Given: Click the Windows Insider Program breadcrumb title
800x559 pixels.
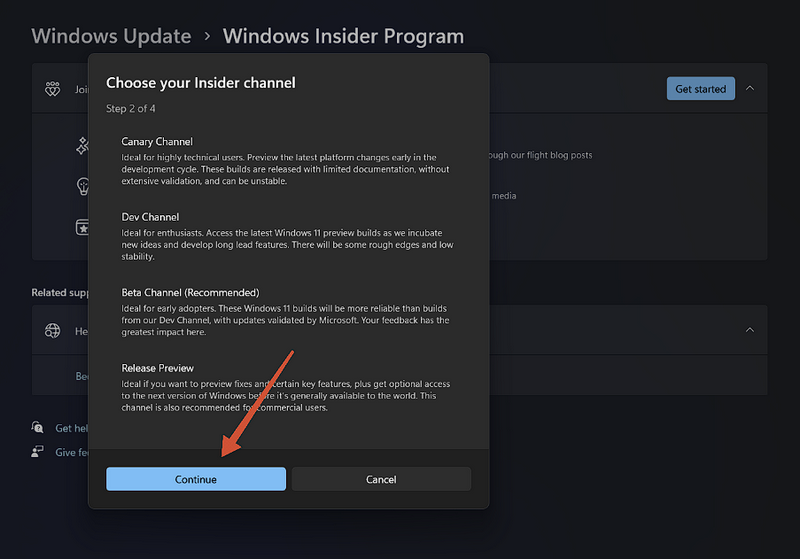Looking at the screenshot, I should tap(343, 37).
